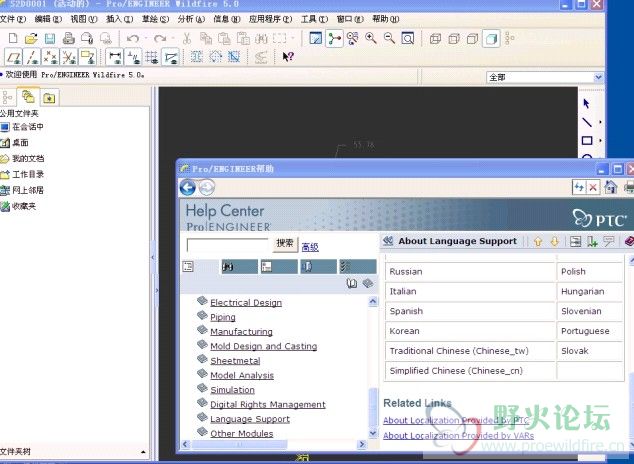
Task: Toggle dimension display in sketcher toolbar
Action: pyautogui.click(x=114, y=57)
